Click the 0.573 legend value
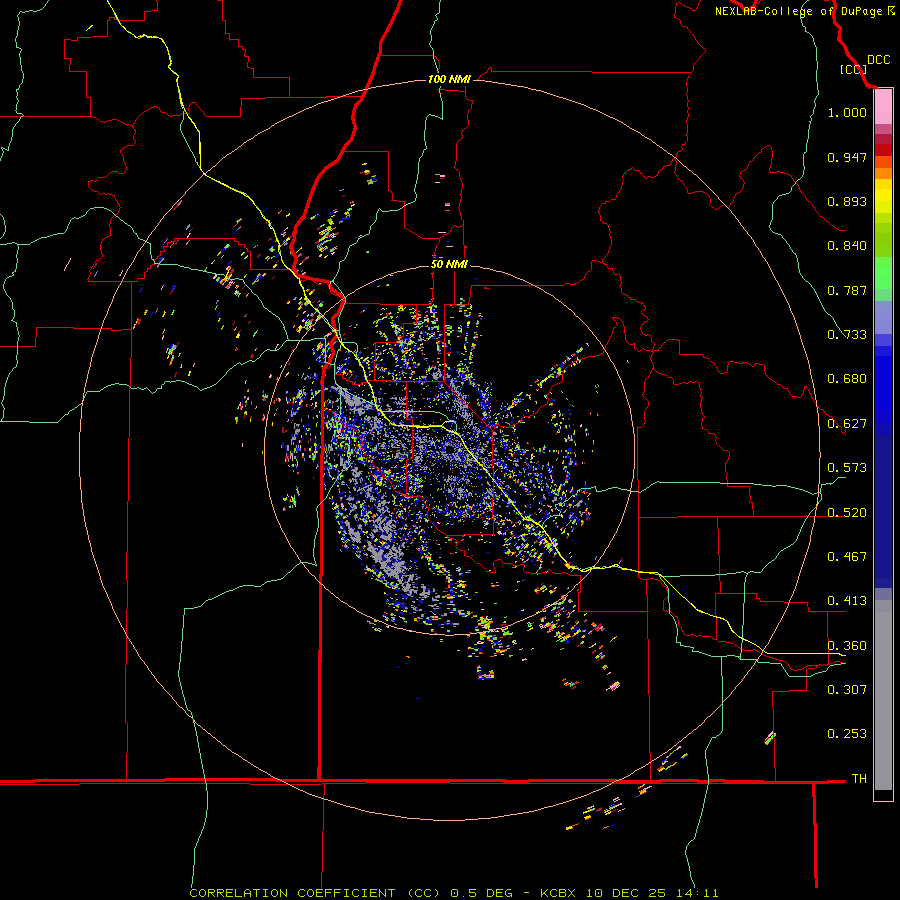900x900 pixels. 847,468
